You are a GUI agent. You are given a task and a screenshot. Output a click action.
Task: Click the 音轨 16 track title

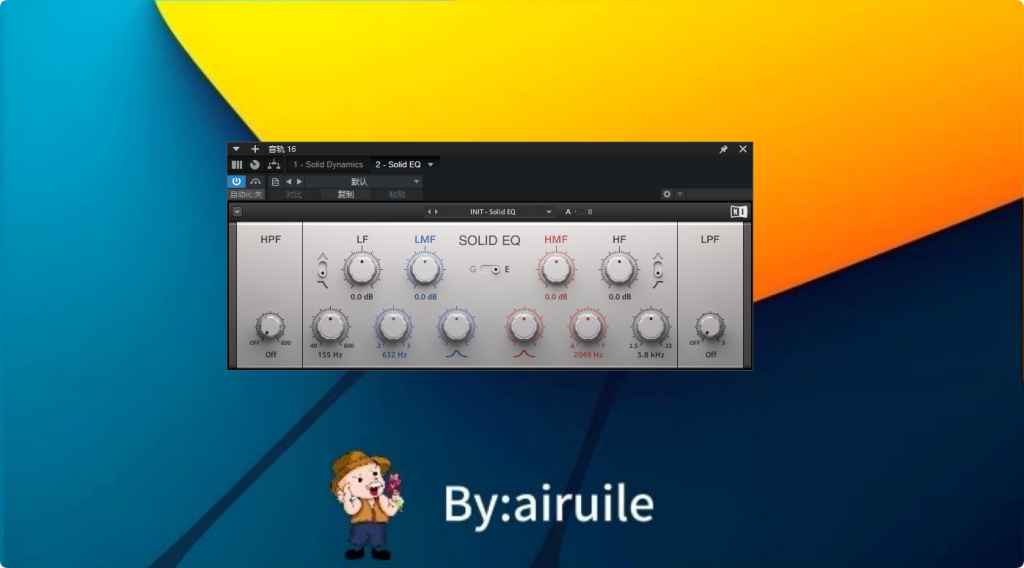point(282,149)
